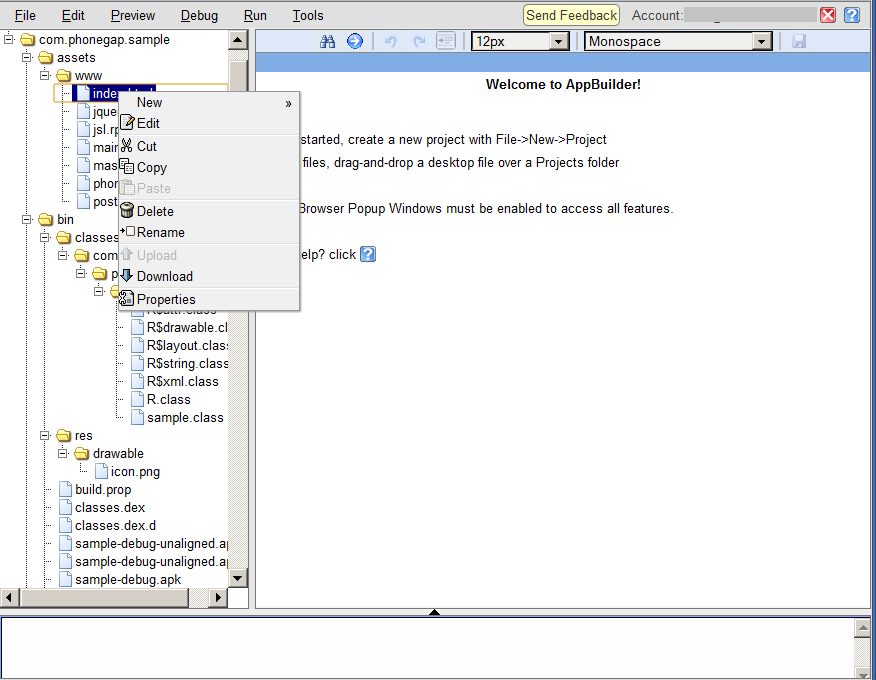The image size is (876, 680).
Task: Click the icon.png file icon
Action: [101, 471]
